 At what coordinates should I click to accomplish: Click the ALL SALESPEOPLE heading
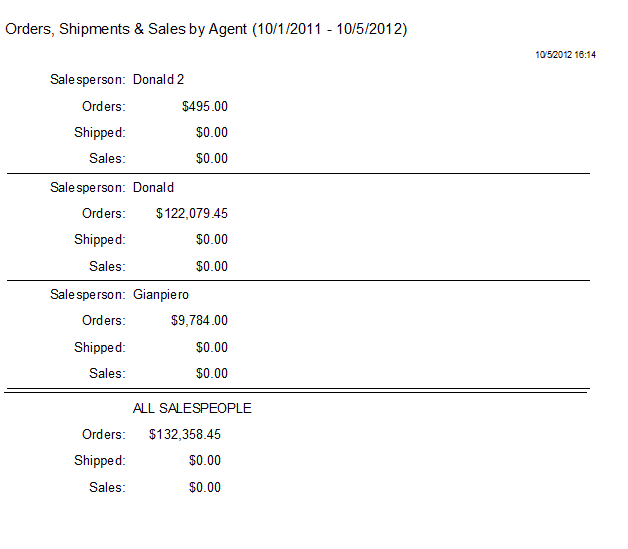pyautogui.click(x=192, y=408)
